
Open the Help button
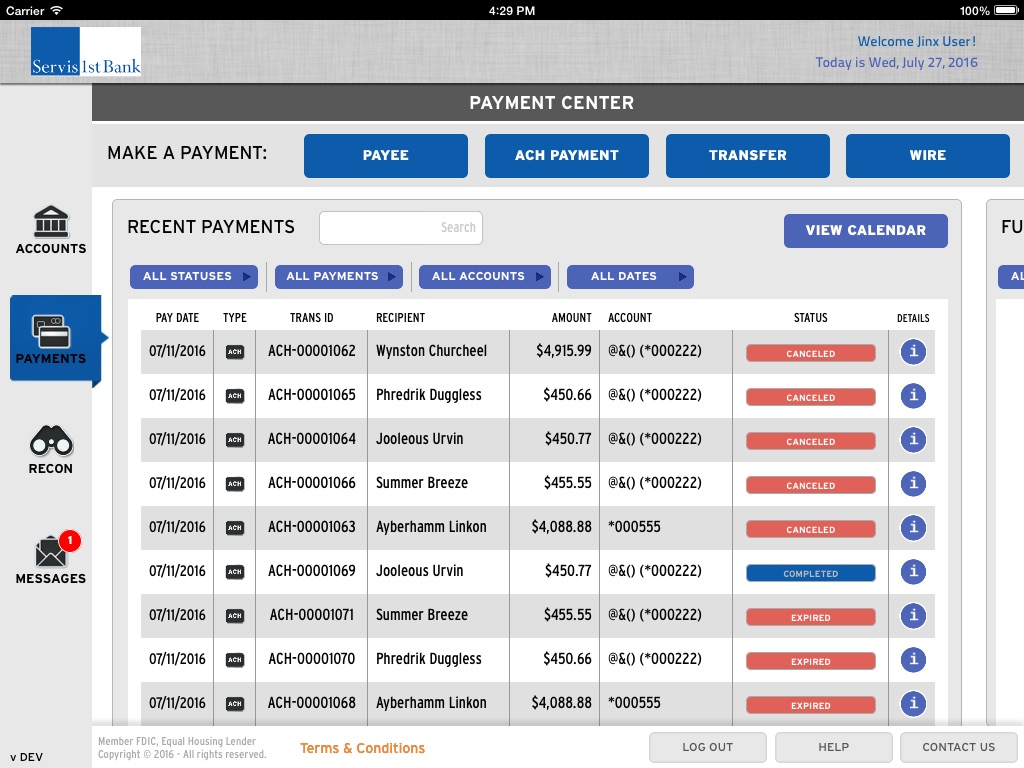[x=833, y=747]
